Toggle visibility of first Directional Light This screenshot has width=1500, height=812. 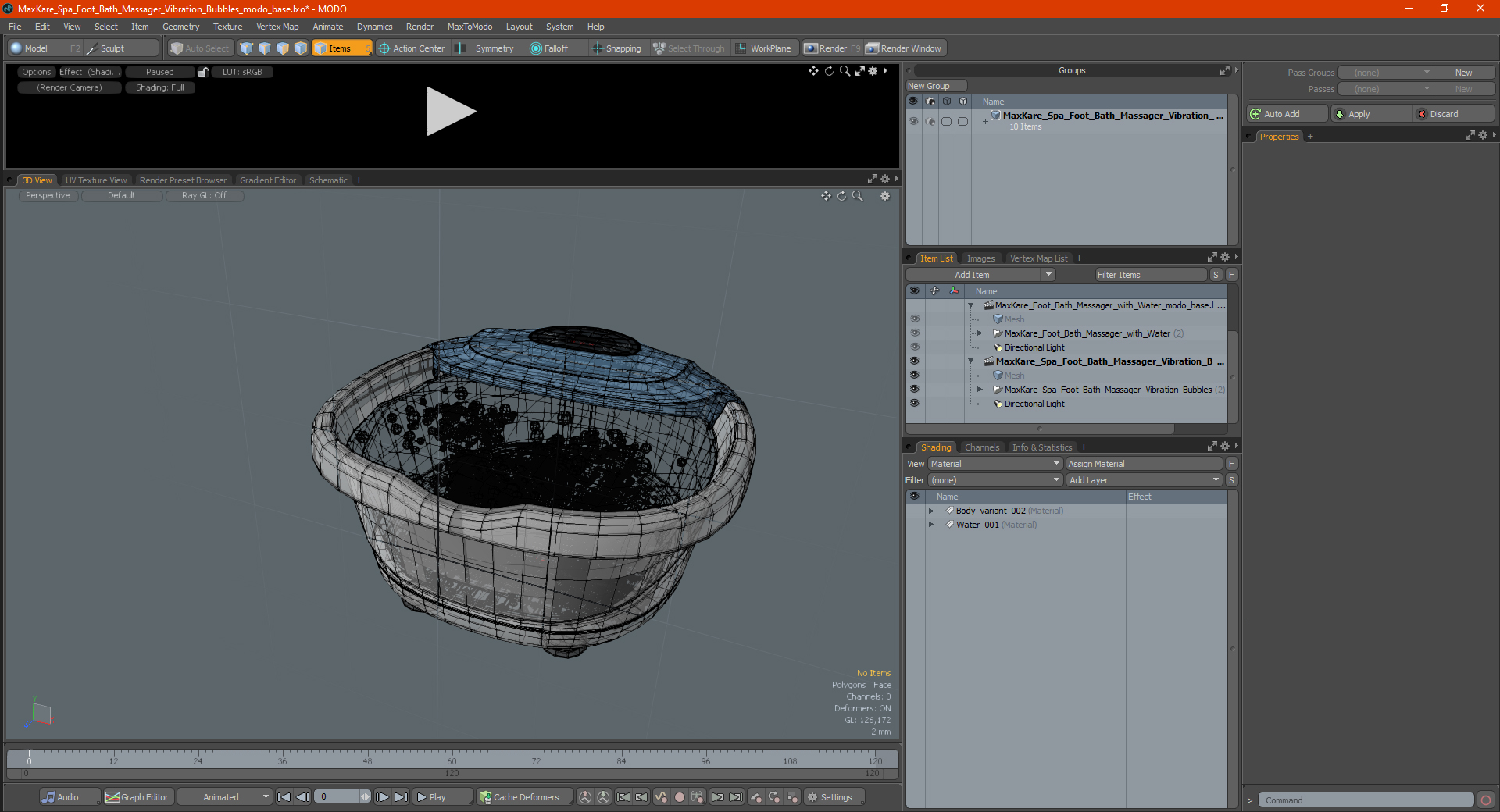pos(914,347)
